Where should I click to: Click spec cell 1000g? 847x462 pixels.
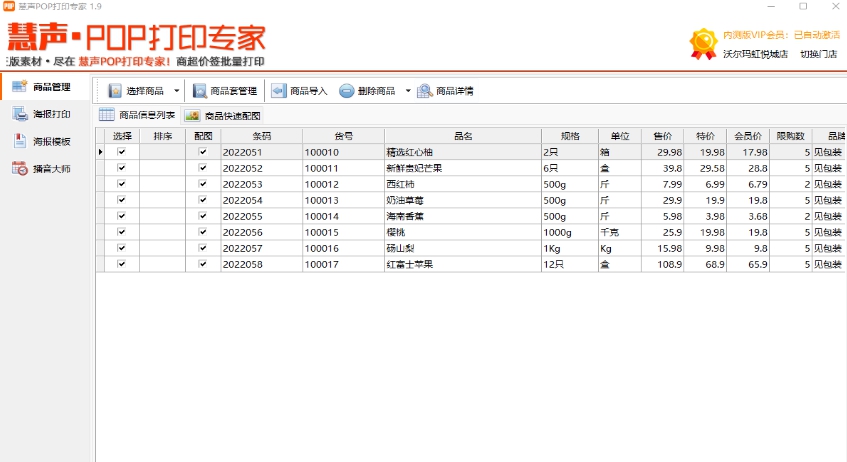pyautogui.click(x=570, y=232)
